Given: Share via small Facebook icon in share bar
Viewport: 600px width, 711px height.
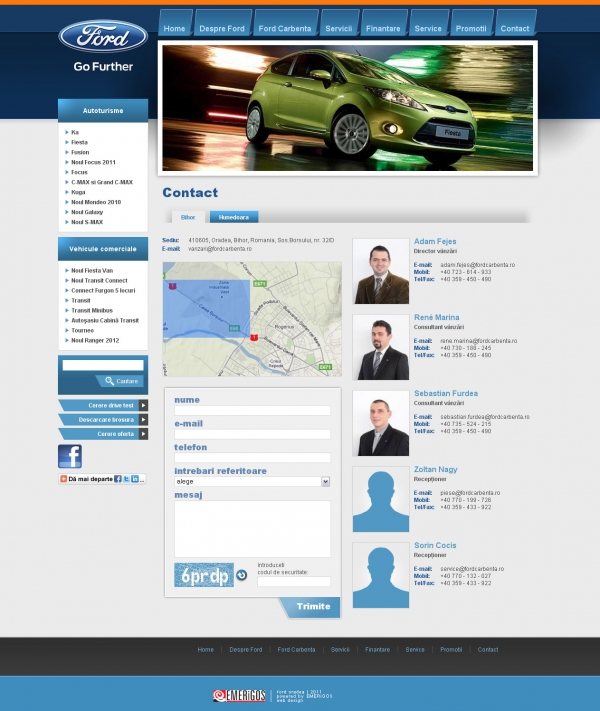Looking at the screenshot, I should [x=118, y=479].
